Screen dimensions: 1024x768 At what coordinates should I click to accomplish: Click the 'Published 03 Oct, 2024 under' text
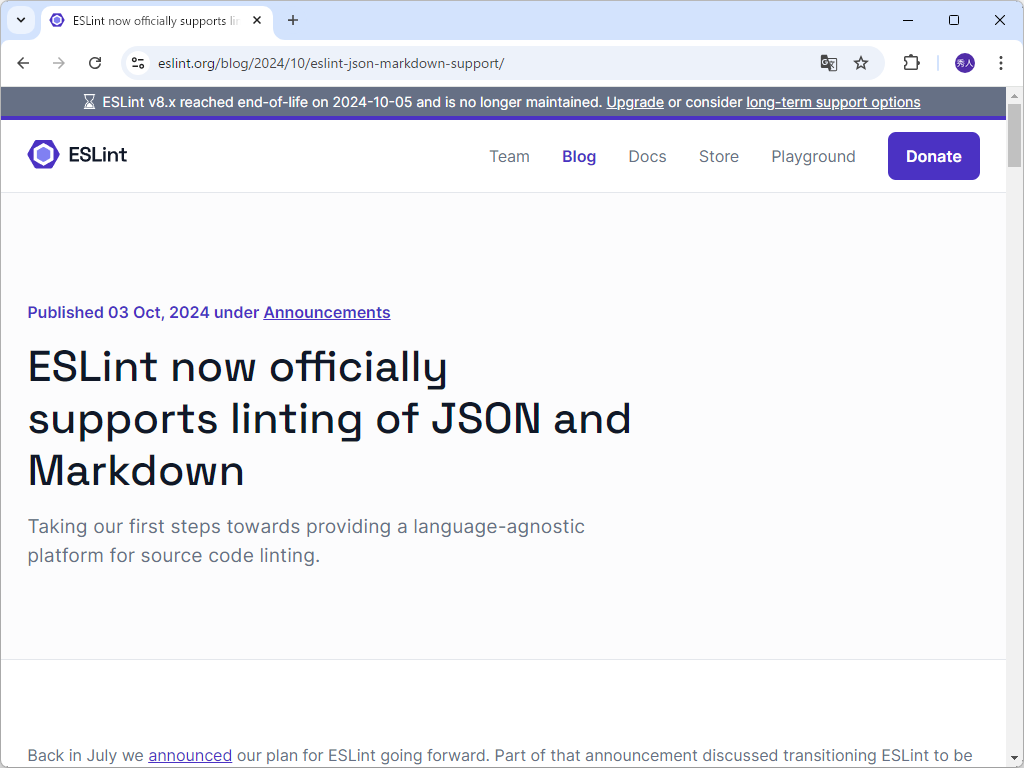[143, 313]
